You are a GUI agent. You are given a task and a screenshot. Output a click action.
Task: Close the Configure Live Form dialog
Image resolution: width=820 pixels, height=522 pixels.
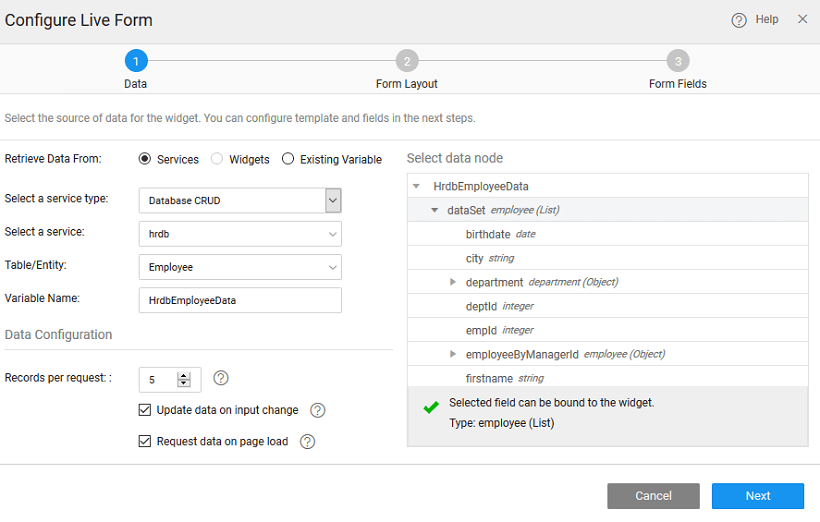click(802, 19)
